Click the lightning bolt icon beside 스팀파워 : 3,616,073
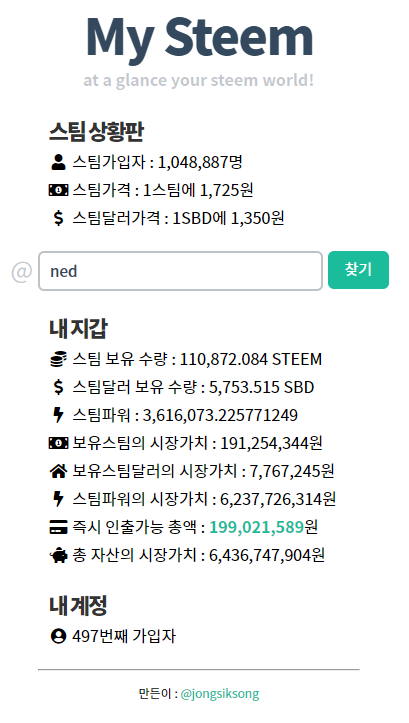Image resolution: width=409 pixels, height=723 pixels. [x=58, y=415]
